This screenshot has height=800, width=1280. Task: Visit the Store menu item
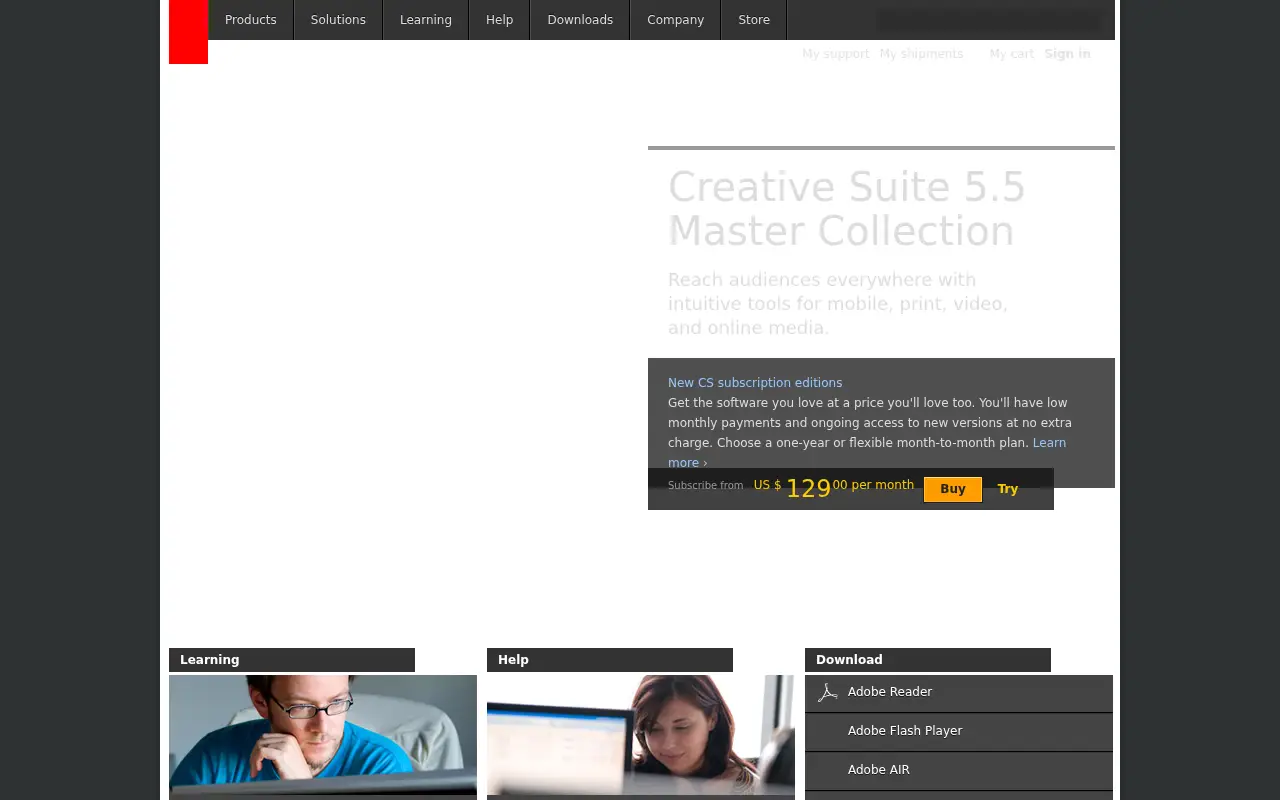[754, 20]
